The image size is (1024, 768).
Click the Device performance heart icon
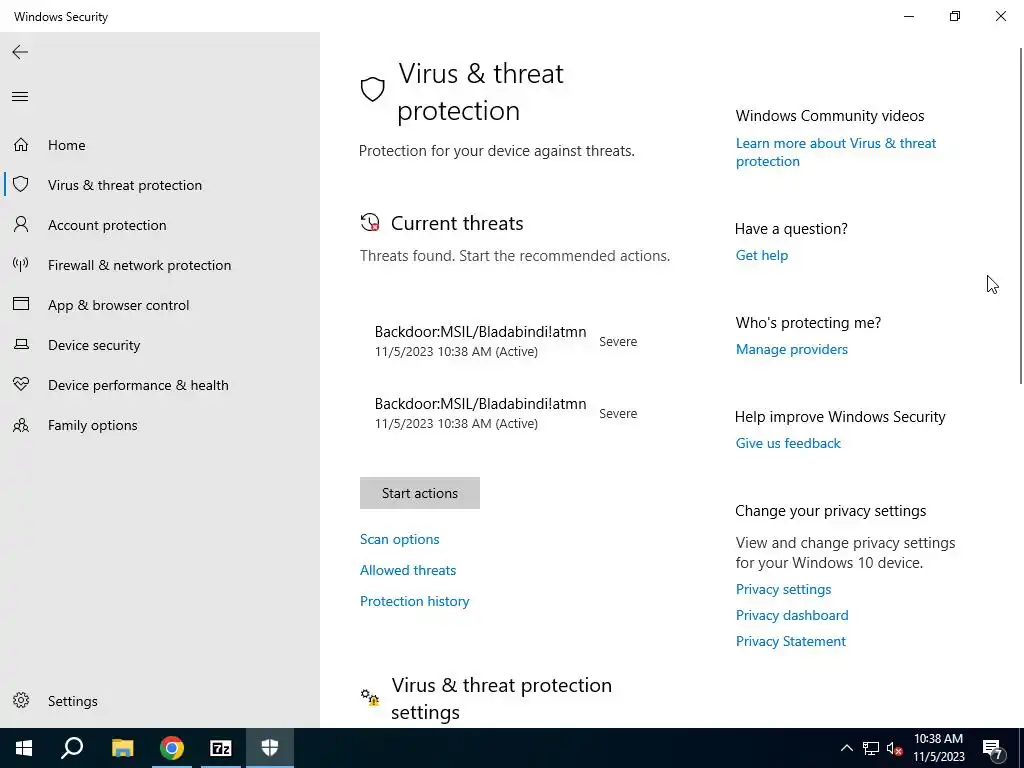(21, 384)
